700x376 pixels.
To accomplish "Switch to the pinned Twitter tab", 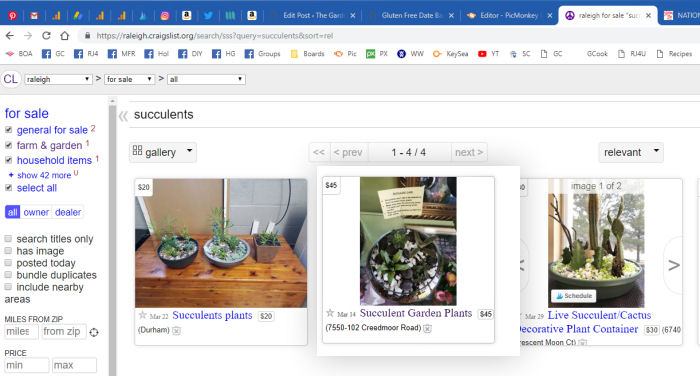I will coord(208,16).
